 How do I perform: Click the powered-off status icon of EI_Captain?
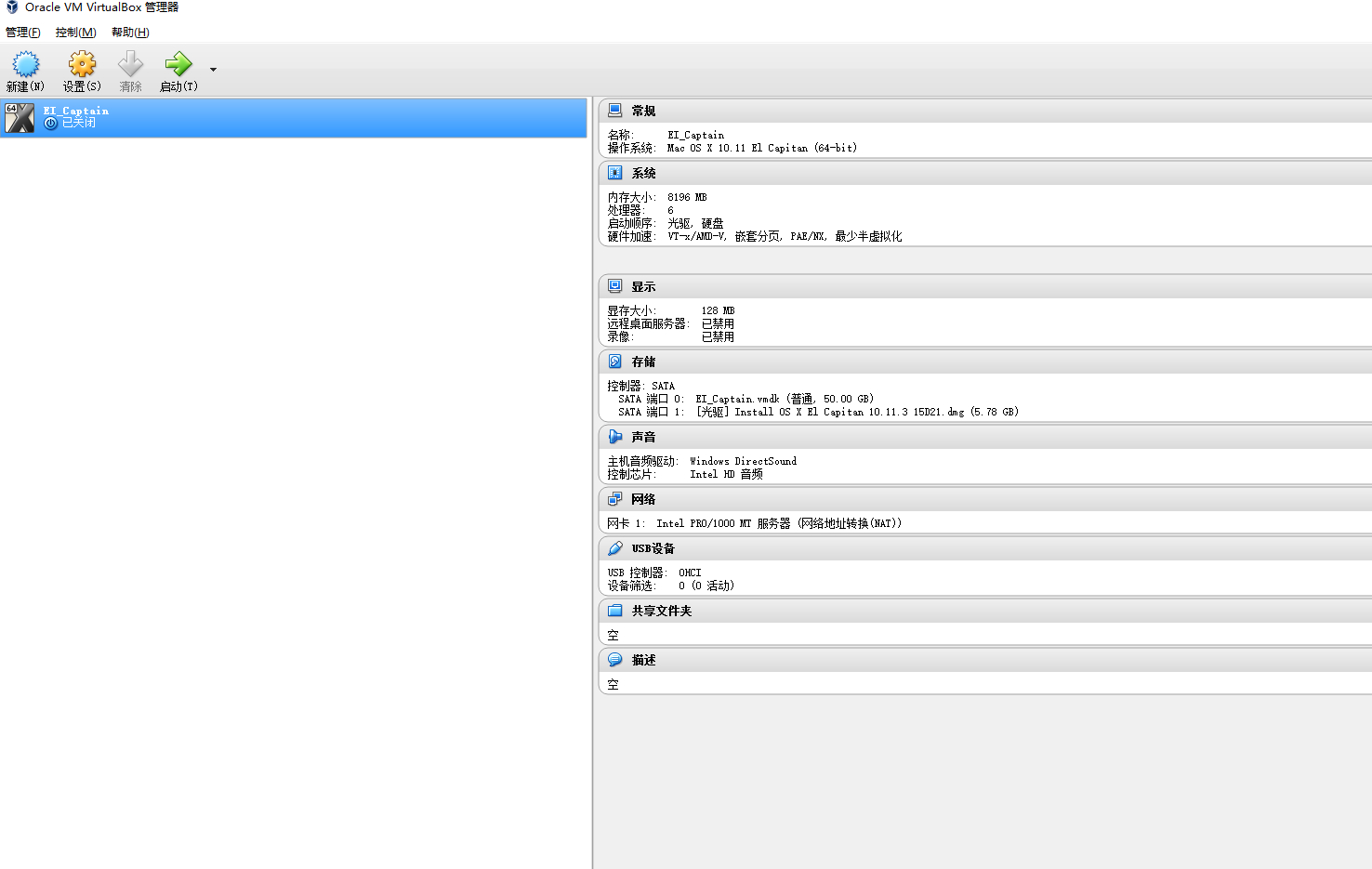tap(51, 123)
